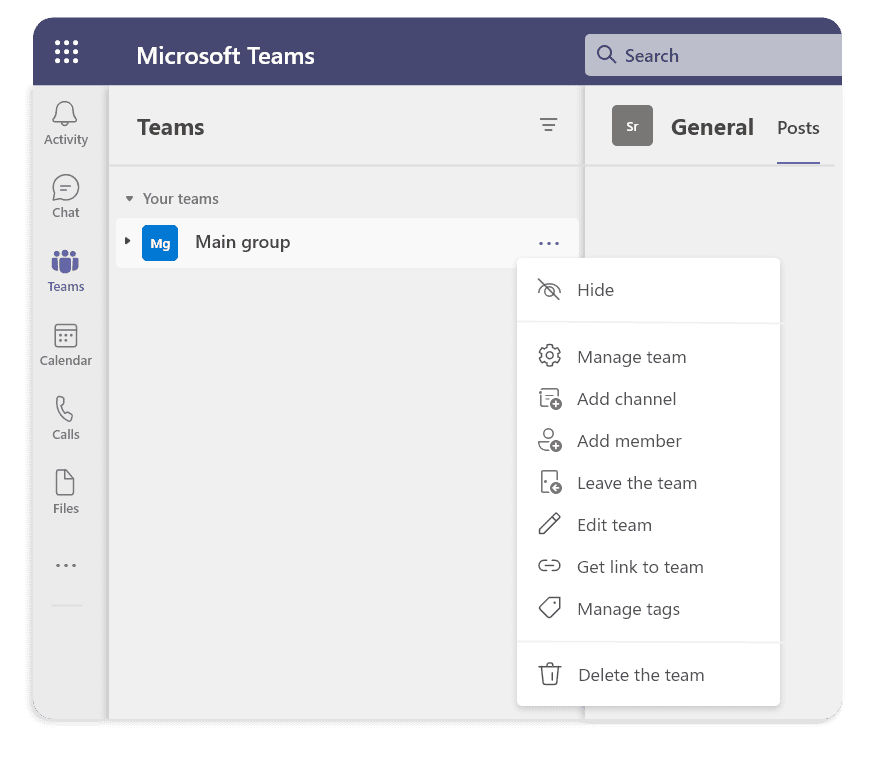
Task: Click the filter icon beside Teams header
Action: 548,125
